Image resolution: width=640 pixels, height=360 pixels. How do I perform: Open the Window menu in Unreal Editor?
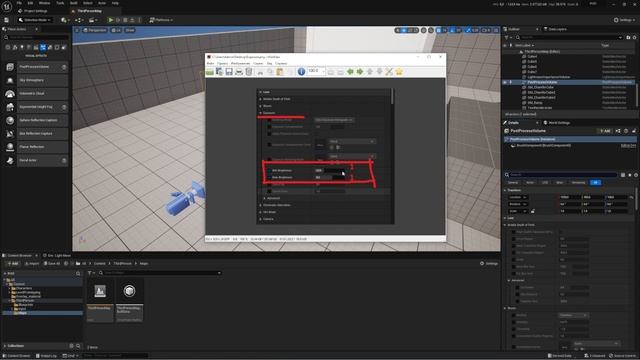[44, 3]
